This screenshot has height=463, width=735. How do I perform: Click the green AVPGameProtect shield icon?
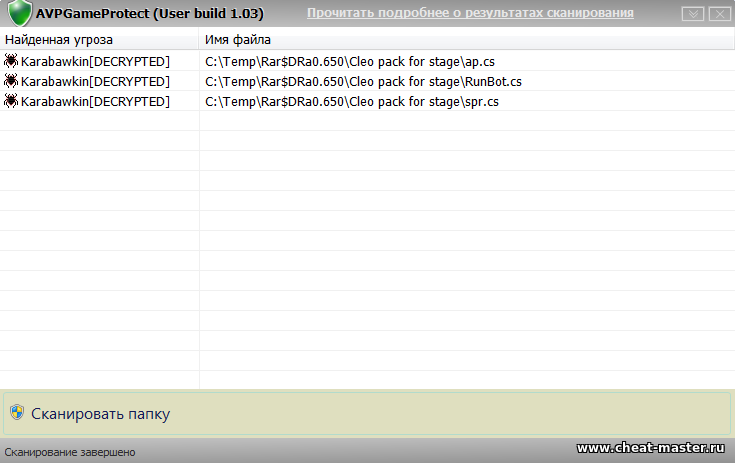(x=19, y=14)
